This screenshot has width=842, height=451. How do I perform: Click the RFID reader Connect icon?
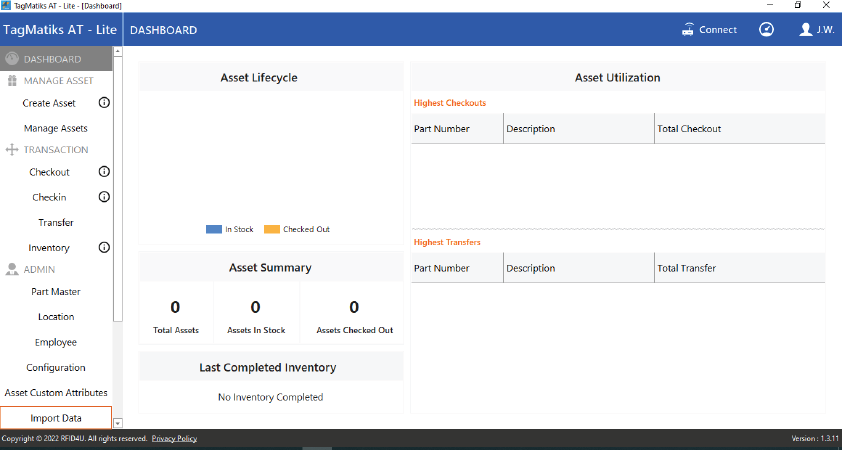pos(688,30)
